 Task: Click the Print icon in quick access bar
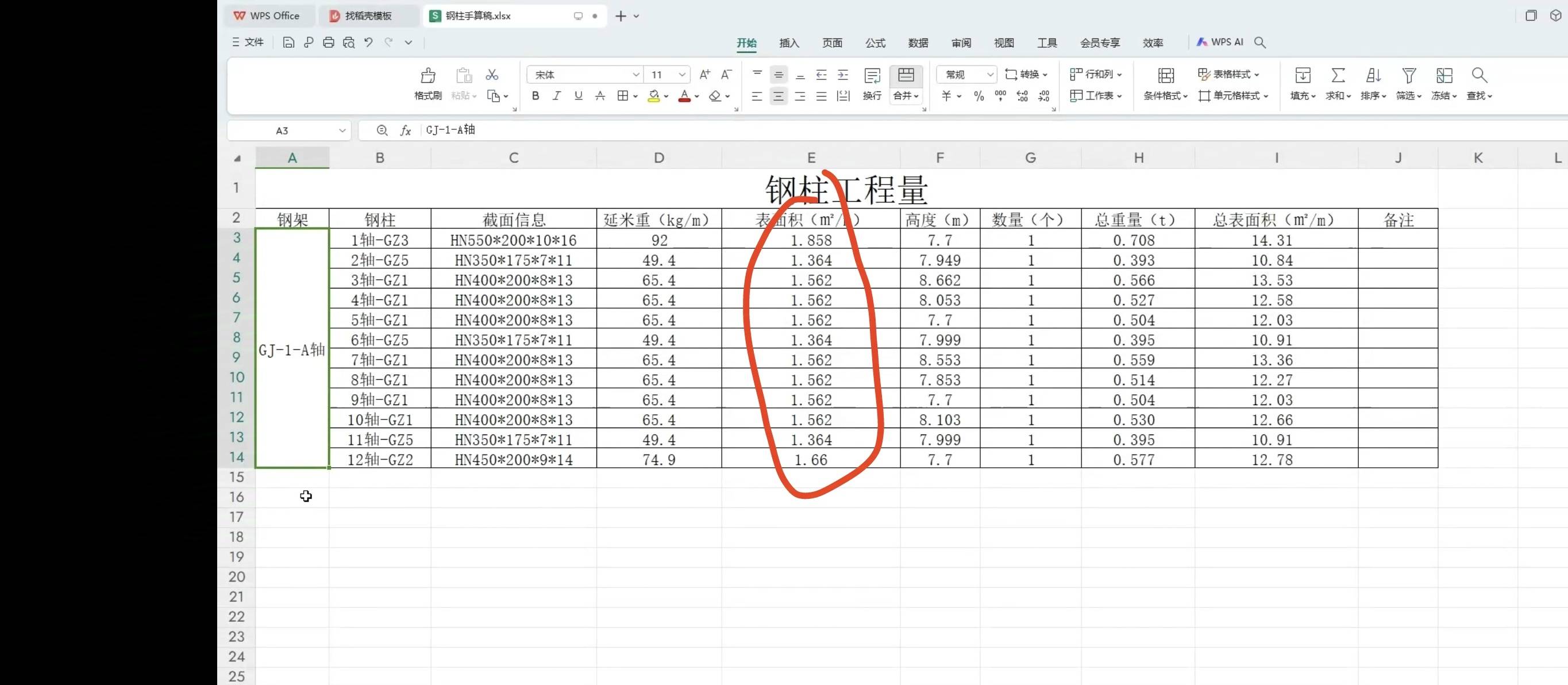[x=329, y=43]
